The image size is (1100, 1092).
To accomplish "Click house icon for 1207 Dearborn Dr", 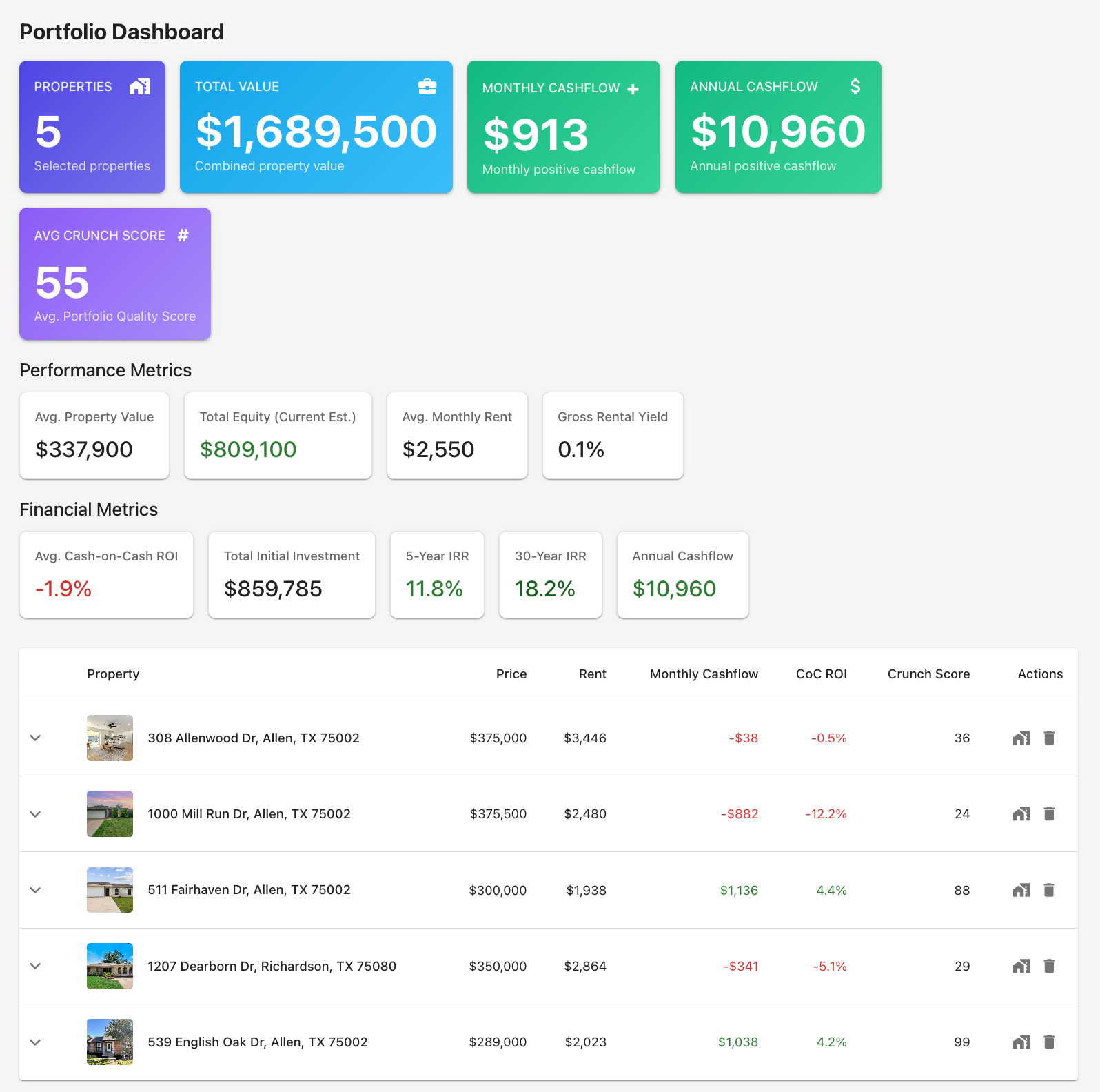I will click(1021, 966).
